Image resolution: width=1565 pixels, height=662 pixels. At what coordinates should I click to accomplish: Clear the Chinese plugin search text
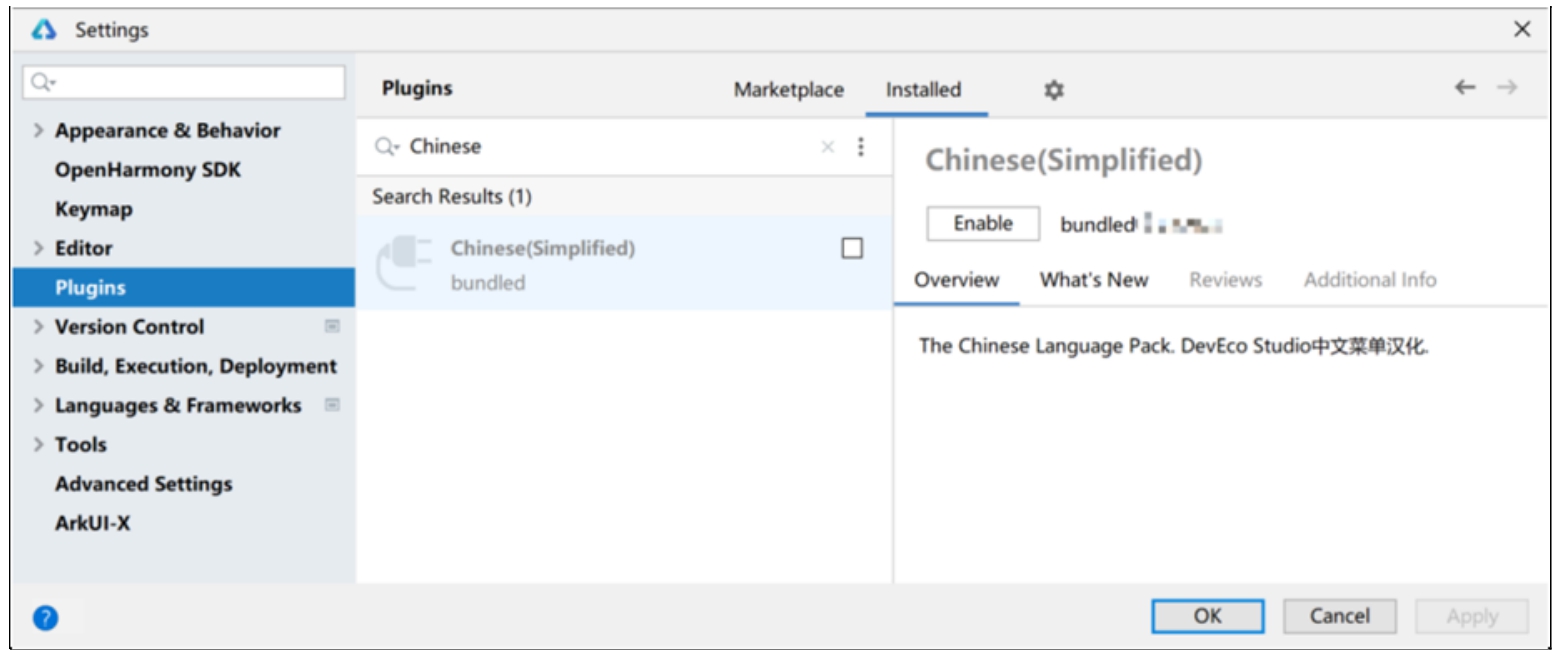pos(827,147)
